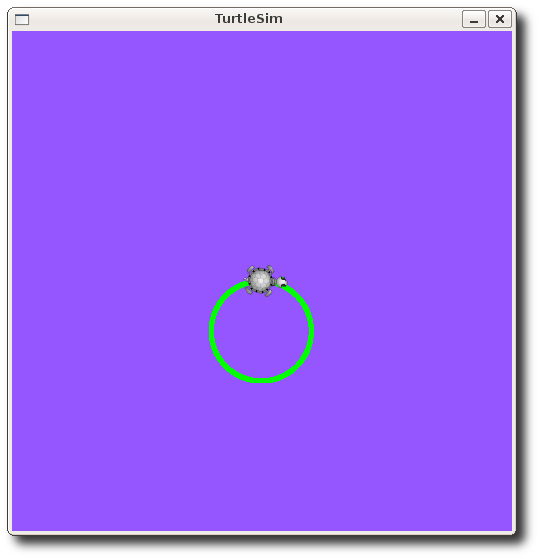Click the TurtleSim title text
Screen dimensions: 540x559
click(x=249, y=19)
